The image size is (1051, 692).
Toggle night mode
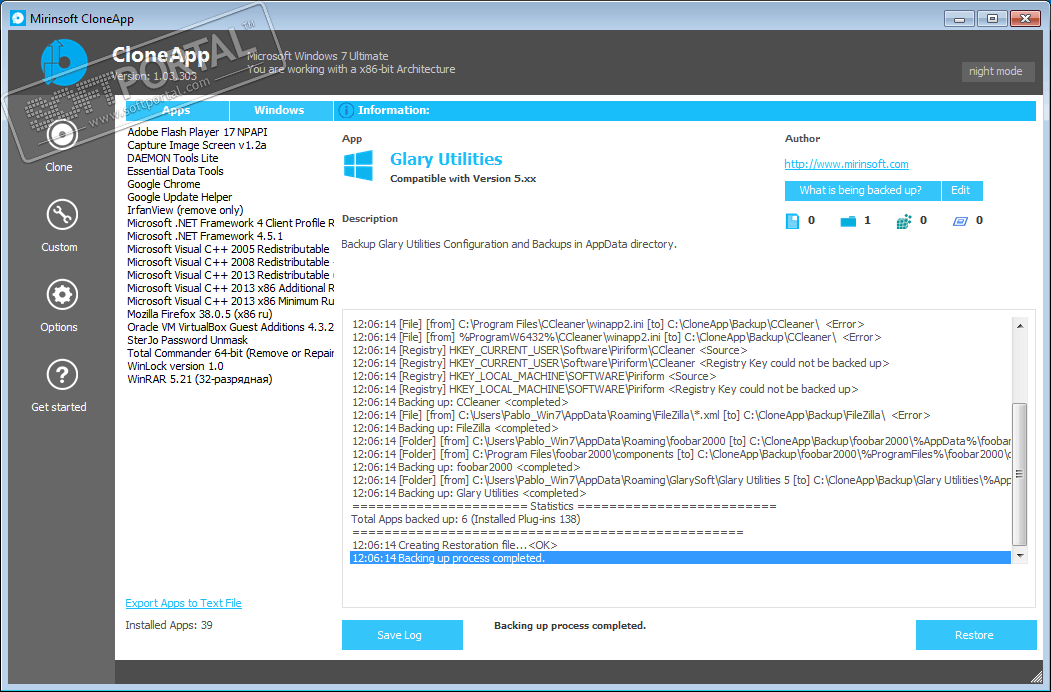(x=996, y=71)
